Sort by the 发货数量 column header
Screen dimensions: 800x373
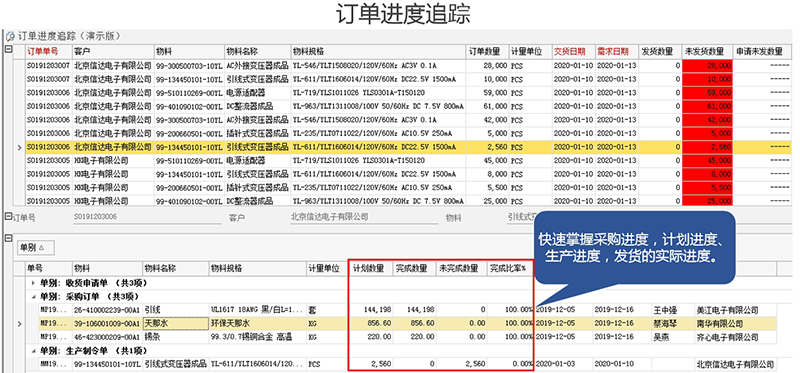click(660, 52)
